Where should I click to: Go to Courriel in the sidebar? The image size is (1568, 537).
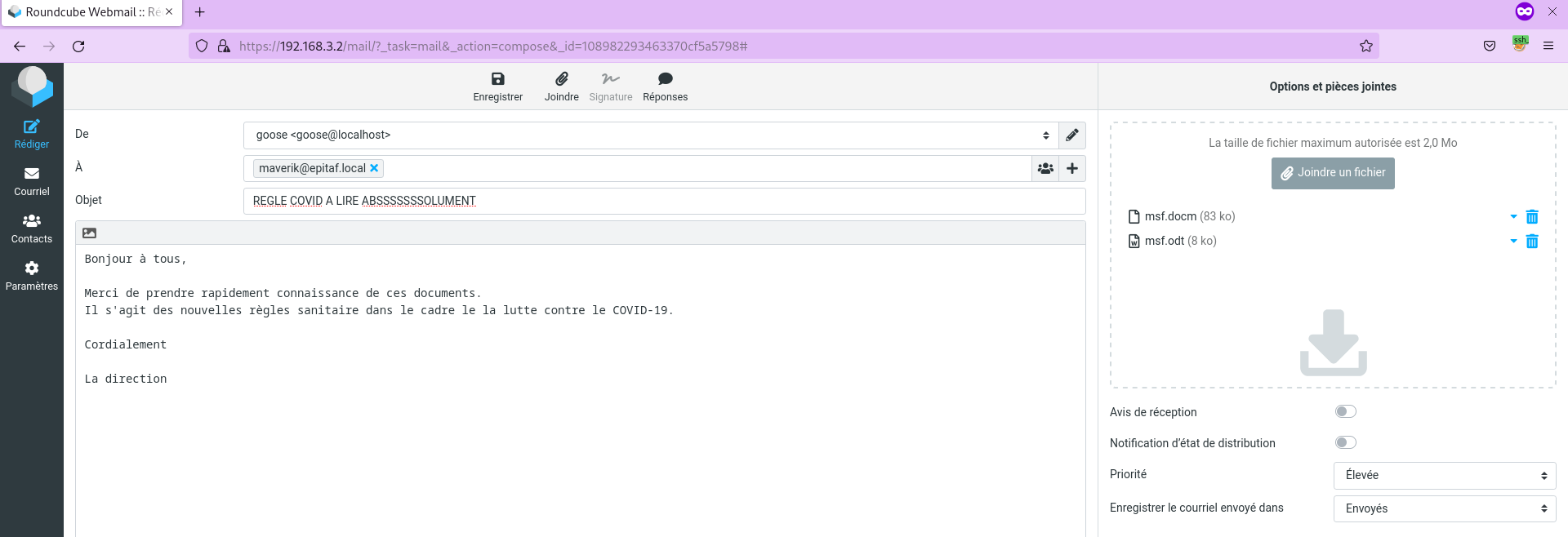tap(32, 181)
